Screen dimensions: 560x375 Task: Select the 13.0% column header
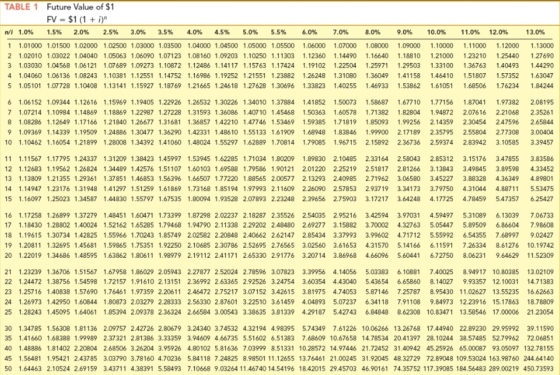535,32
